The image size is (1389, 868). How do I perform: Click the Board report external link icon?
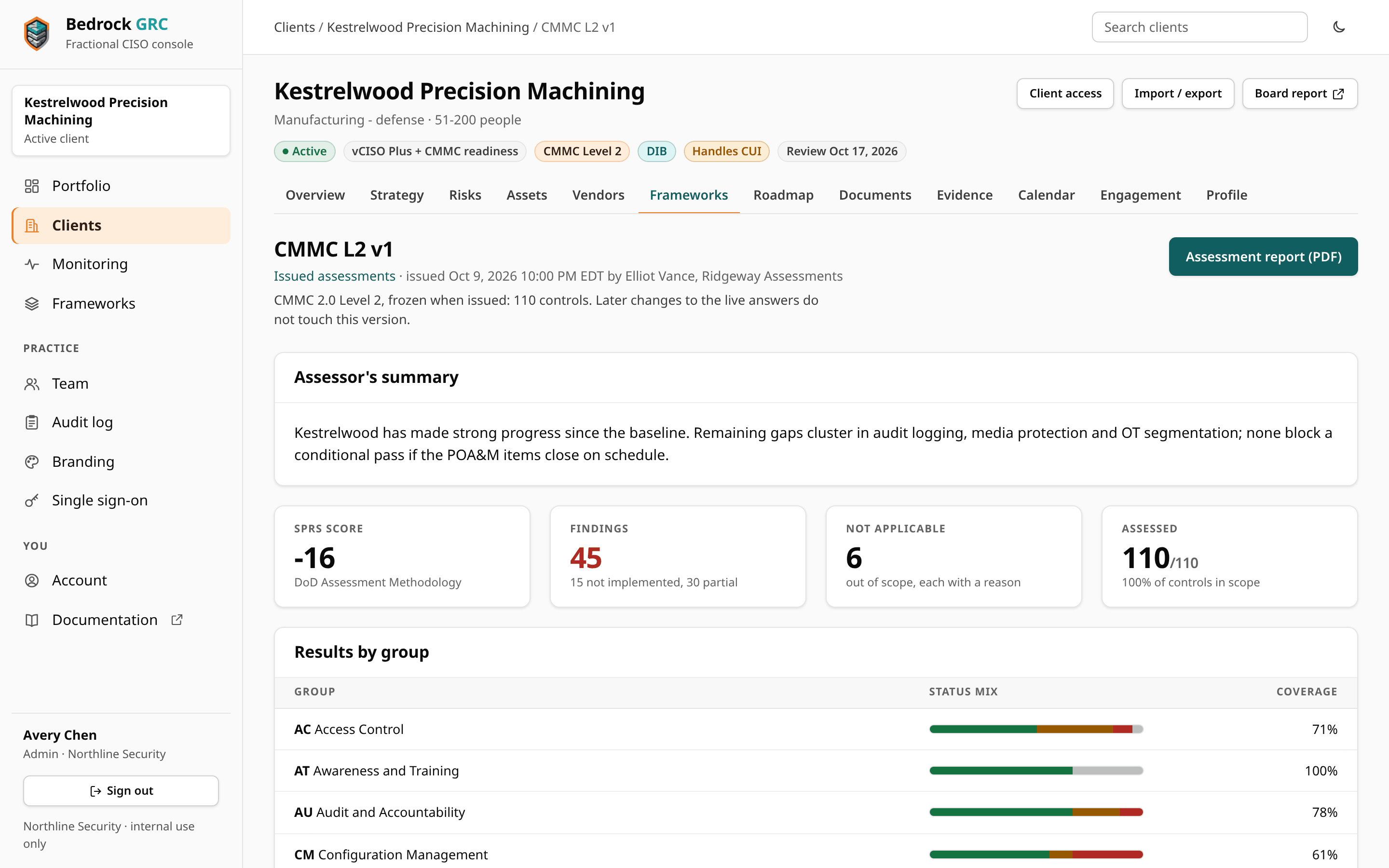click(1338, 94)
